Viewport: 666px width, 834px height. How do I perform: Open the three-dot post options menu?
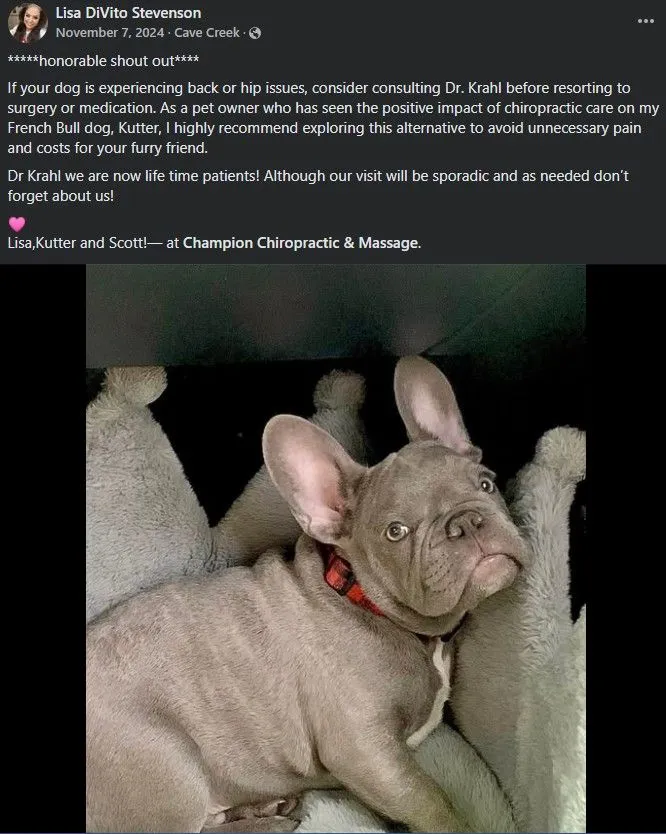tap(645, 21)
